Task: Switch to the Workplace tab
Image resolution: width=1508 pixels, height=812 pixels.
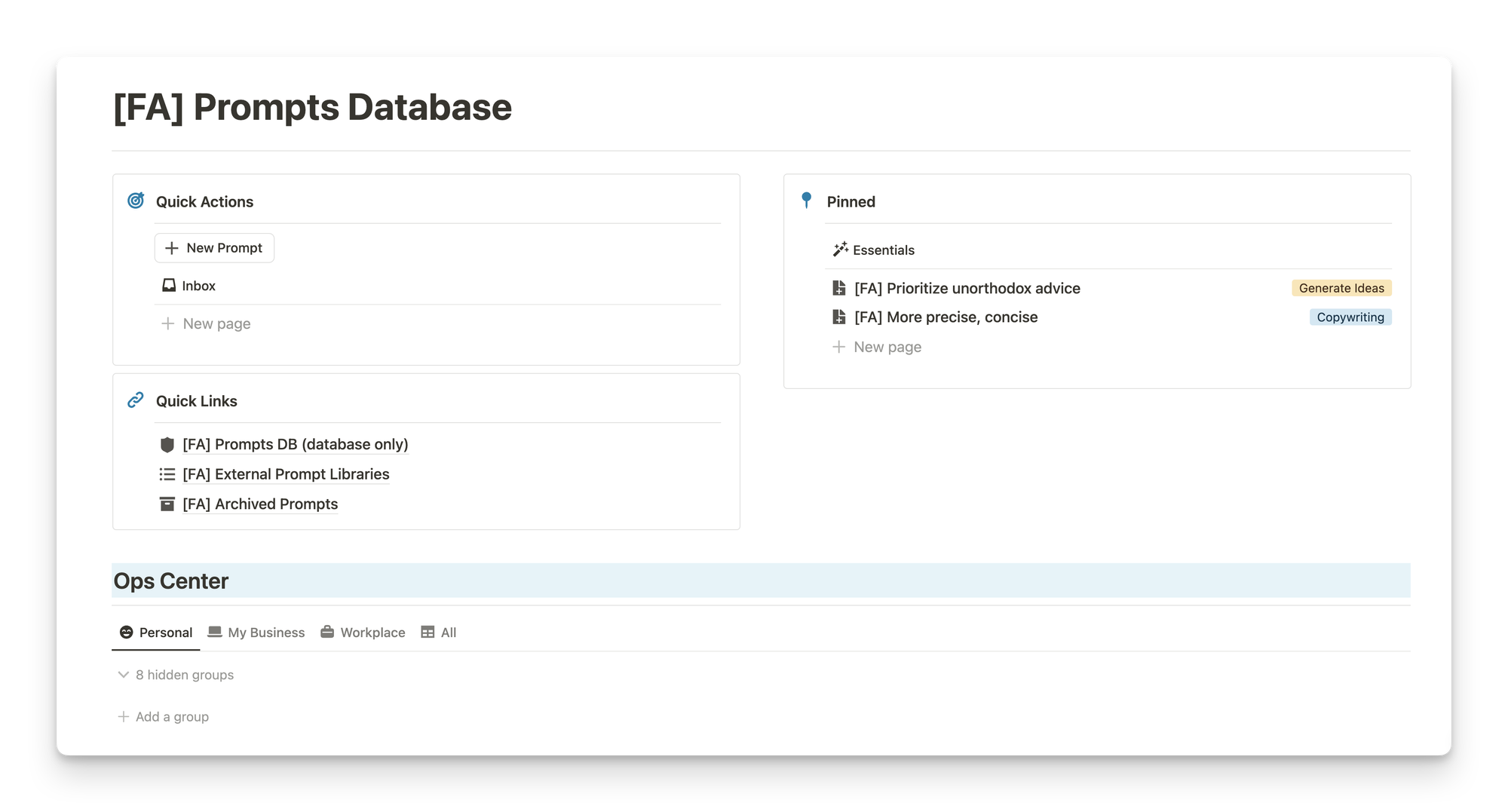Action: coord(363,632)
